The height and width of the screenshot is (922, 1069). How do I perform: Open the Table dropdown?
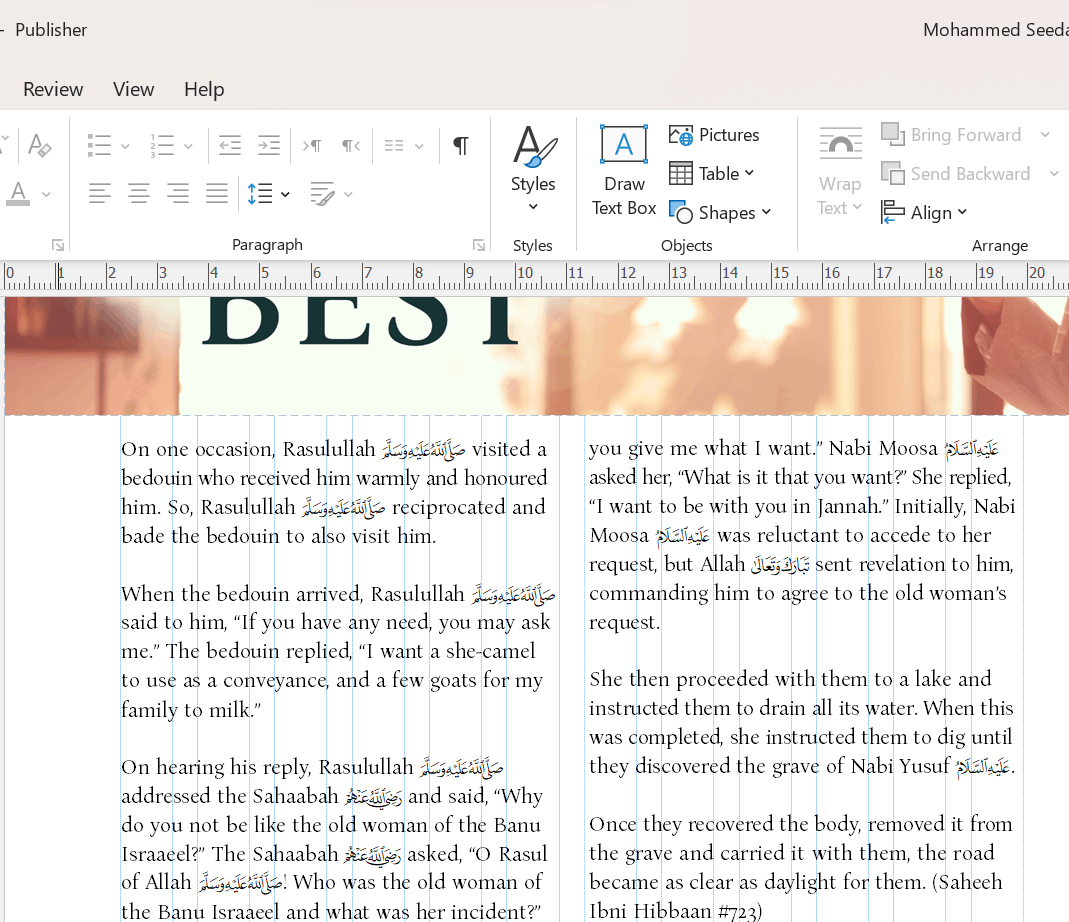coord(712,173)
